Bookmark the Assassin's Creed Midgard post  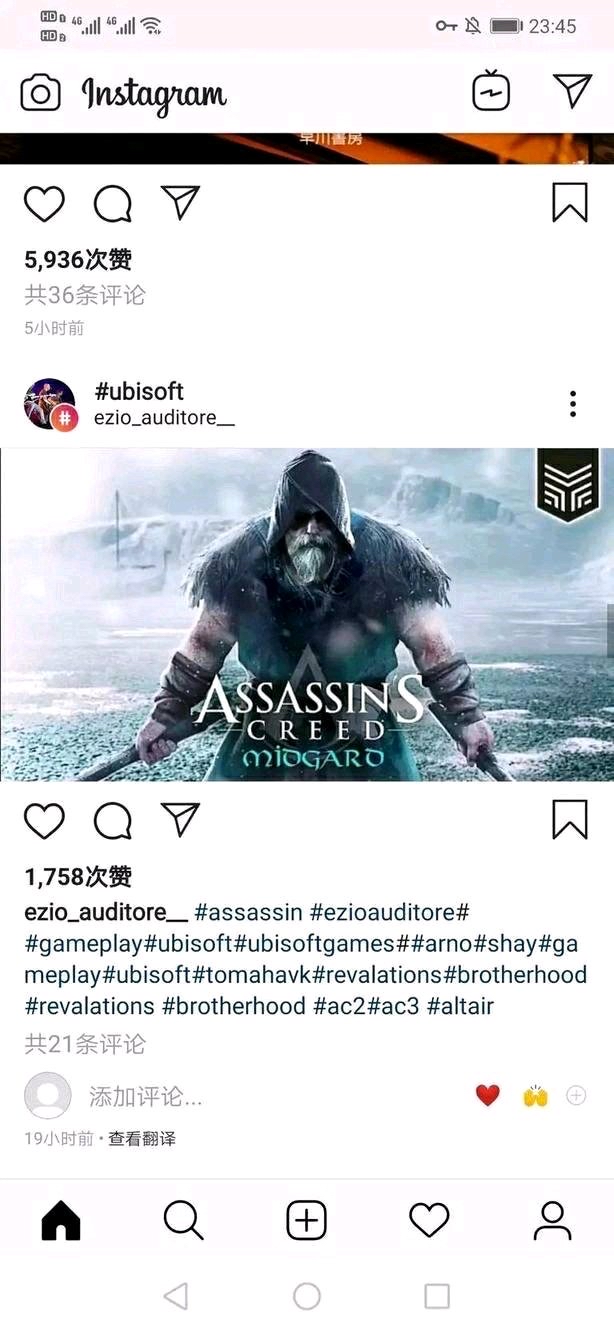click(570, 820)
